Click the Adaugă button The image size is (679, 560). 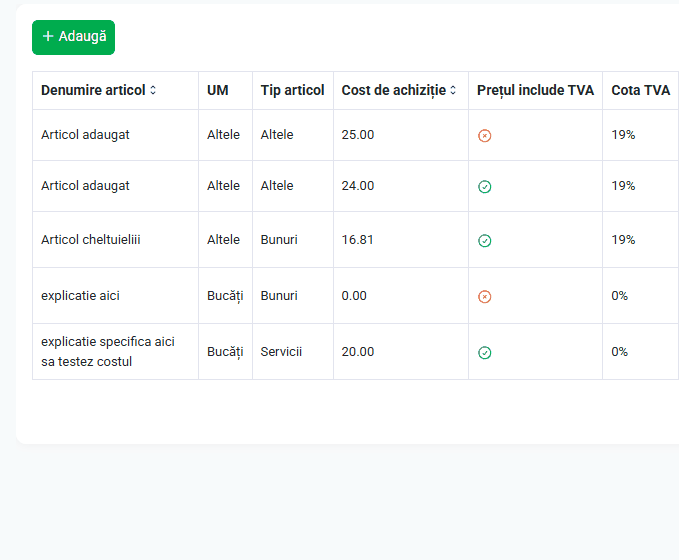click(x=73, y=37)
